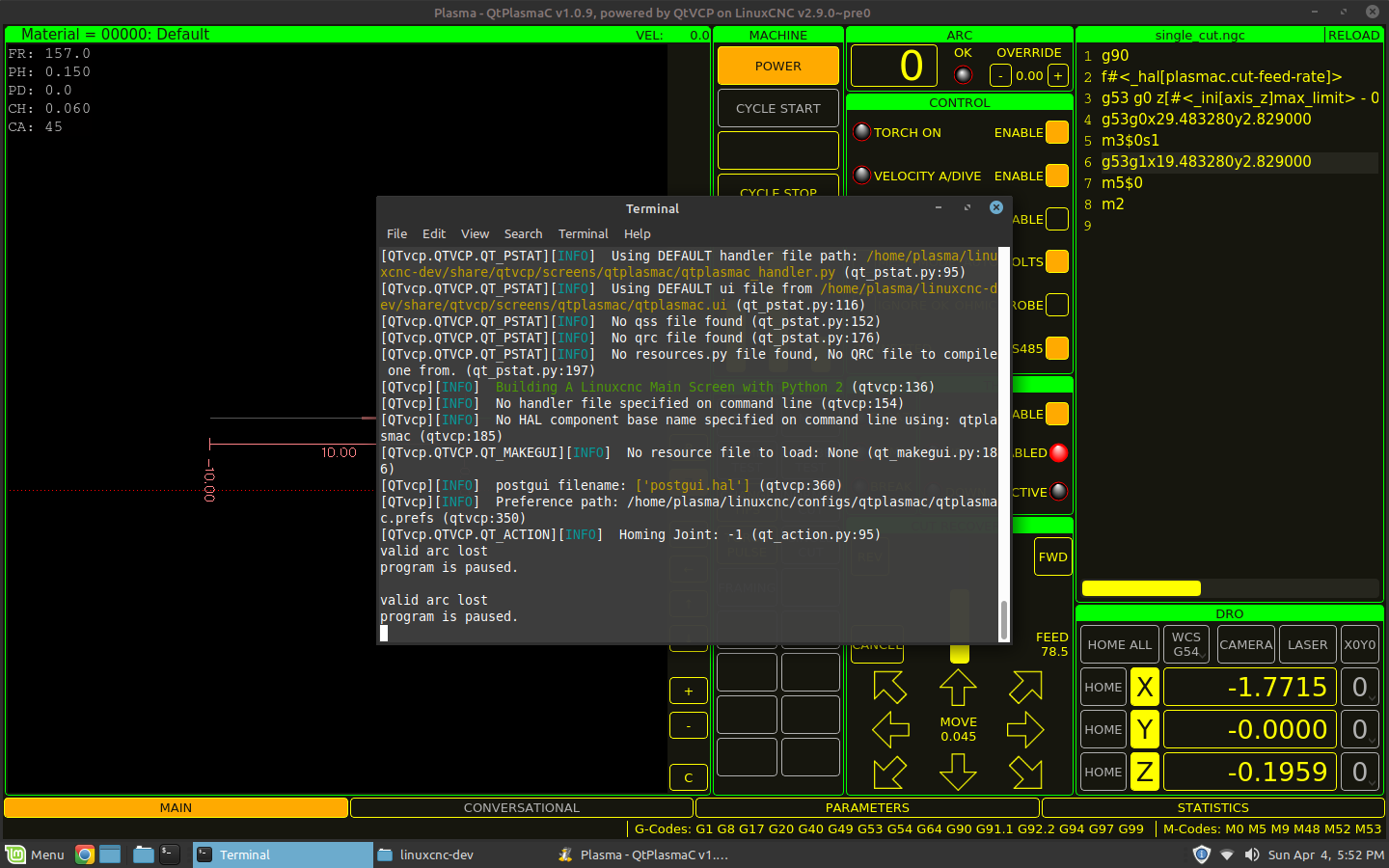
Task: Click the CYCLE START button
Action: point(778,108)
